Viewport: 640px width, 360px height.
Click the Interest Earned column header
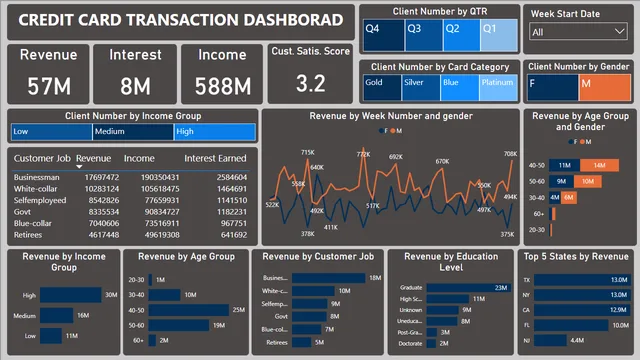[215, 158]
